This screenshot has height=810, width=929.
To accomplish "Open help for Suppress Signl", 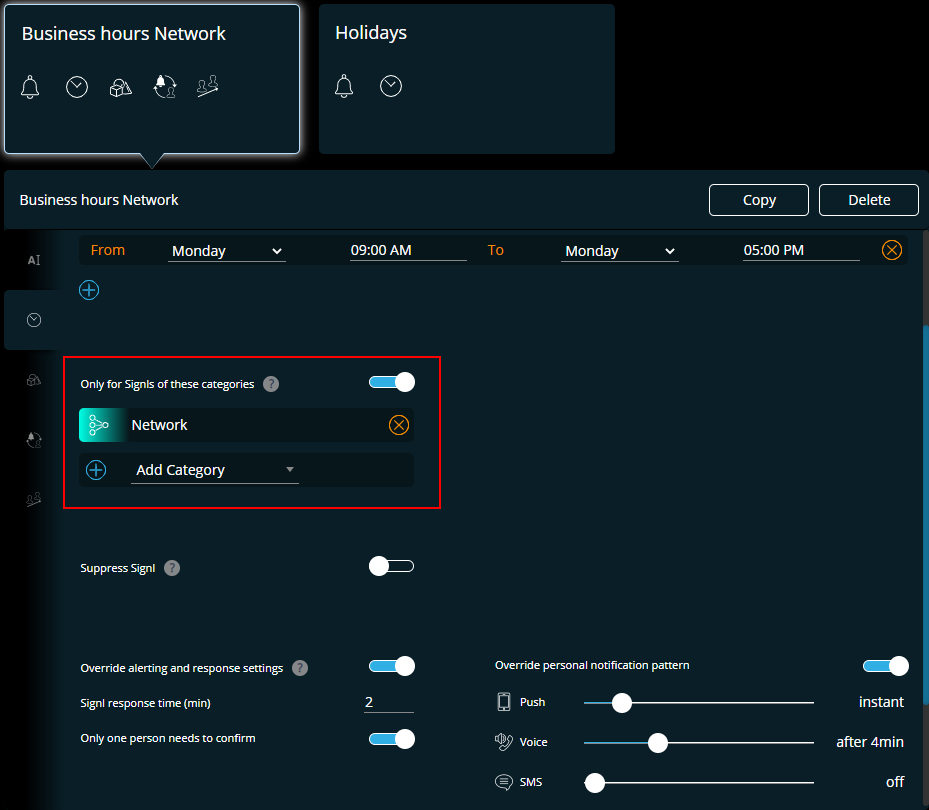I will [x=172, y=568].
